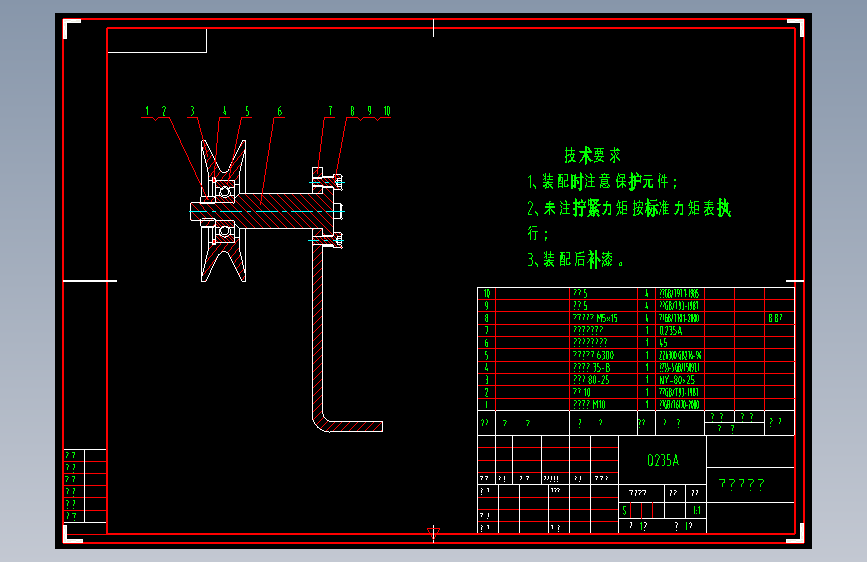Click the '行；' continuation line
Viewport: 867px width, 562px height.
coord(537,233)
